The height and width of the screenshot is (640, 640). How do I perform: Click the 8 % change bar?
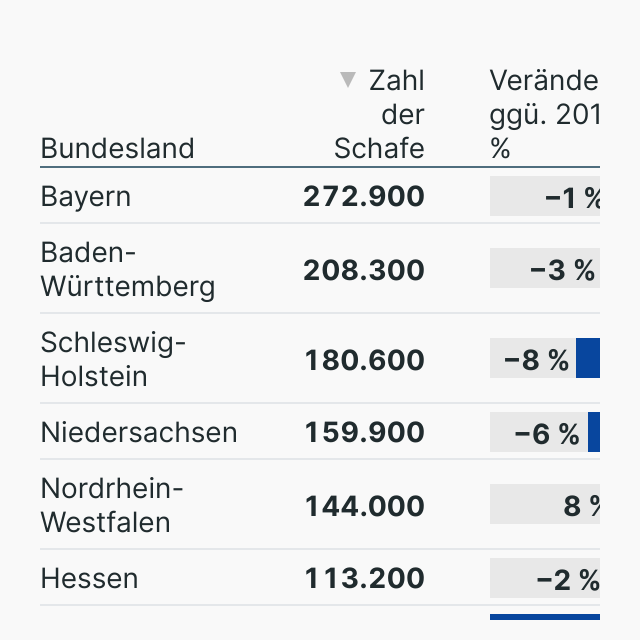tap(545, 505)
